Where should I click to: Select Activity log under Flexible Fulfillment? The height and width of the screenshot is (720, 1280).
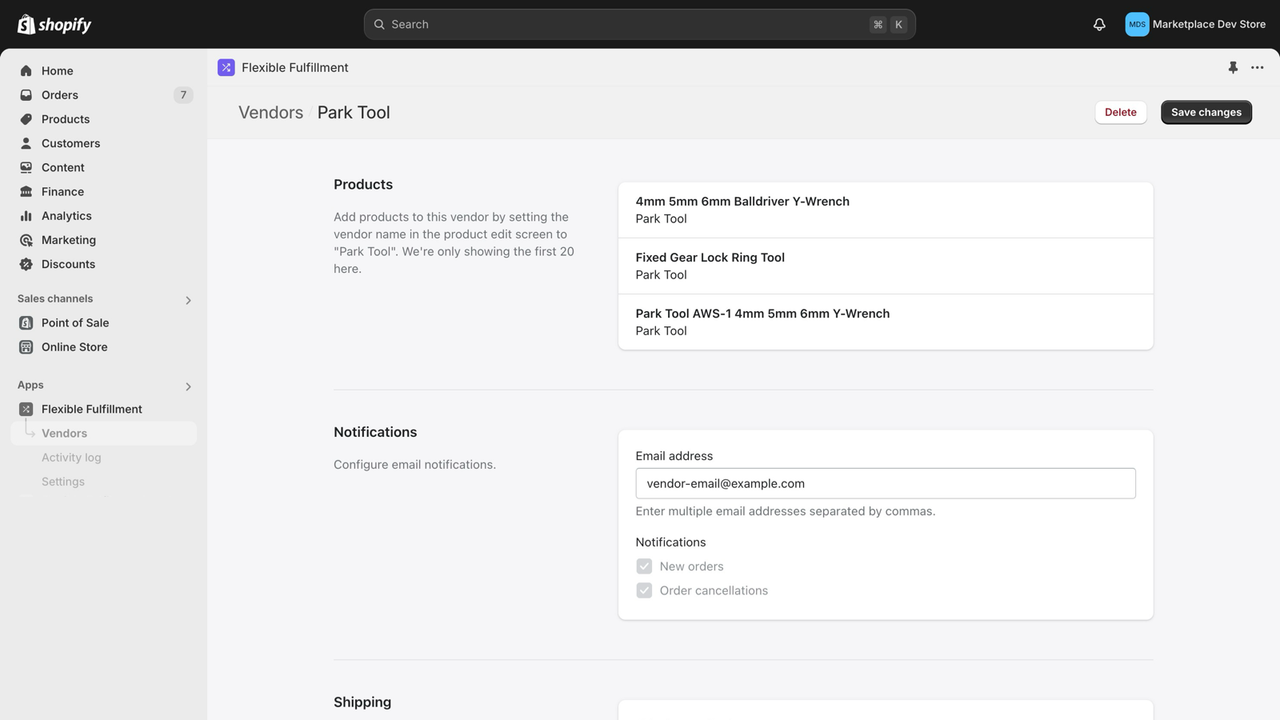71,457
